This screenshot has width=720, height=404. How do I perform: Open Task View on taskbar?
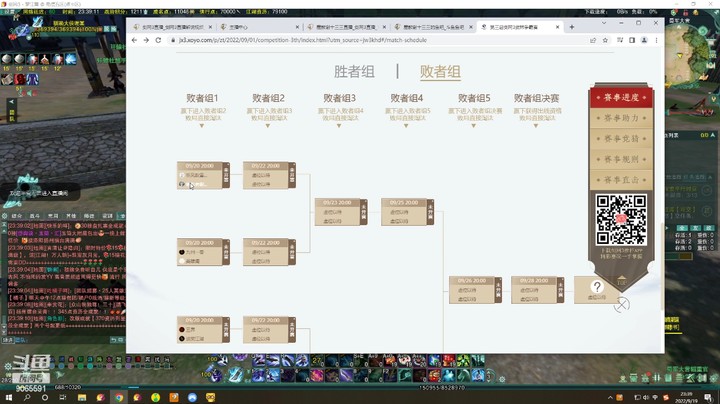point(63,398)
